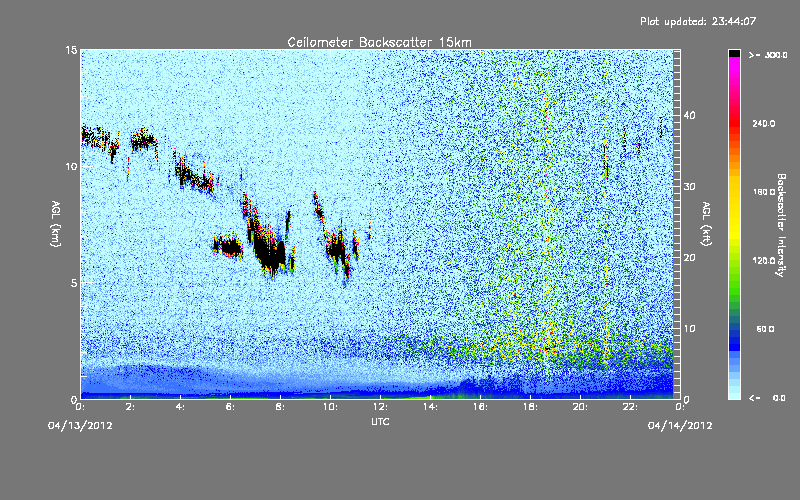This screenshot has height=500, width=800.
Task: Click the '2:' hour tick label
Action: pyautogui.click(x=131, y=407)
